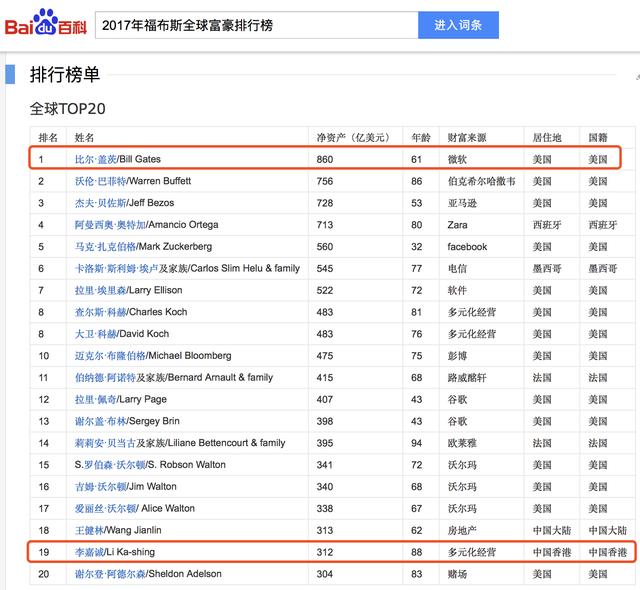The width and height of the screenshot is (640, 590).
Task: Click net worth value 860
Action: tap(324, 159)
